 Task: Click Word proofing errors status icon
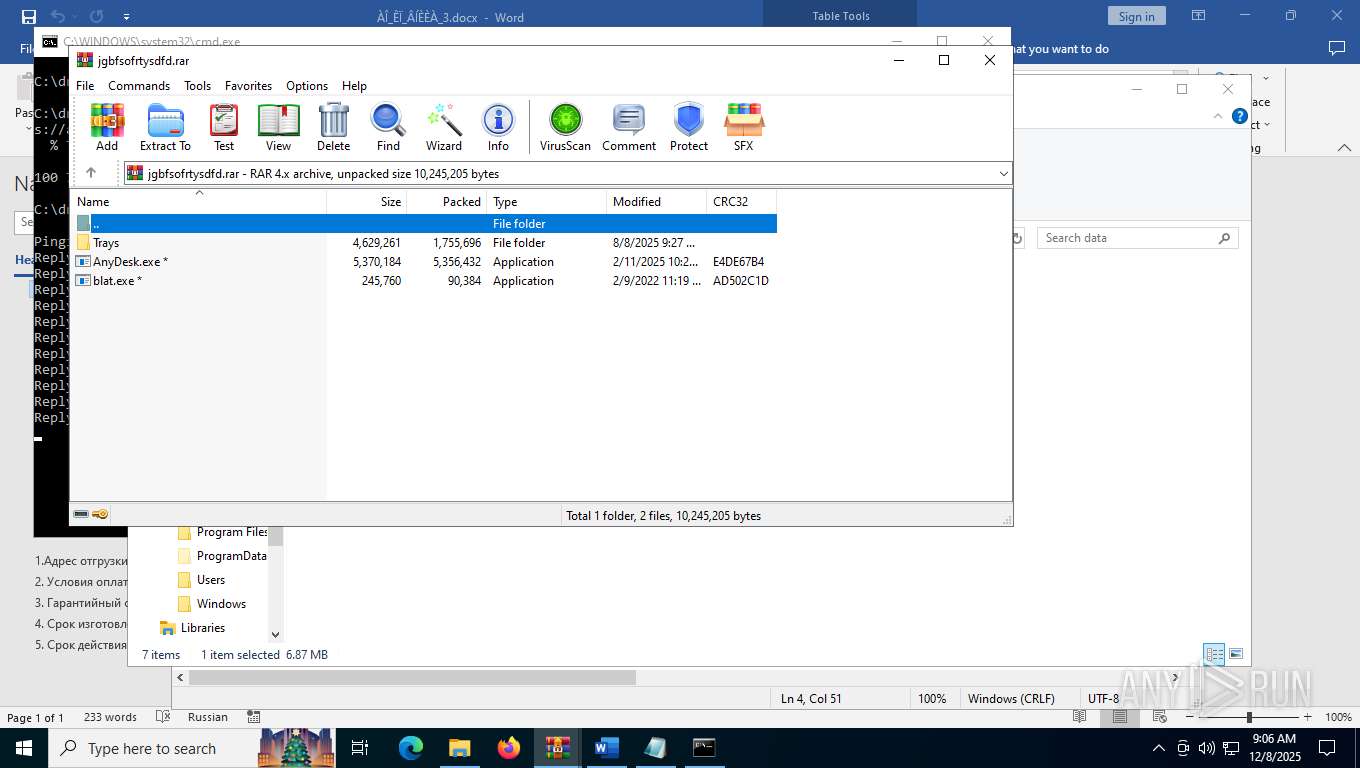click(163, 717)
